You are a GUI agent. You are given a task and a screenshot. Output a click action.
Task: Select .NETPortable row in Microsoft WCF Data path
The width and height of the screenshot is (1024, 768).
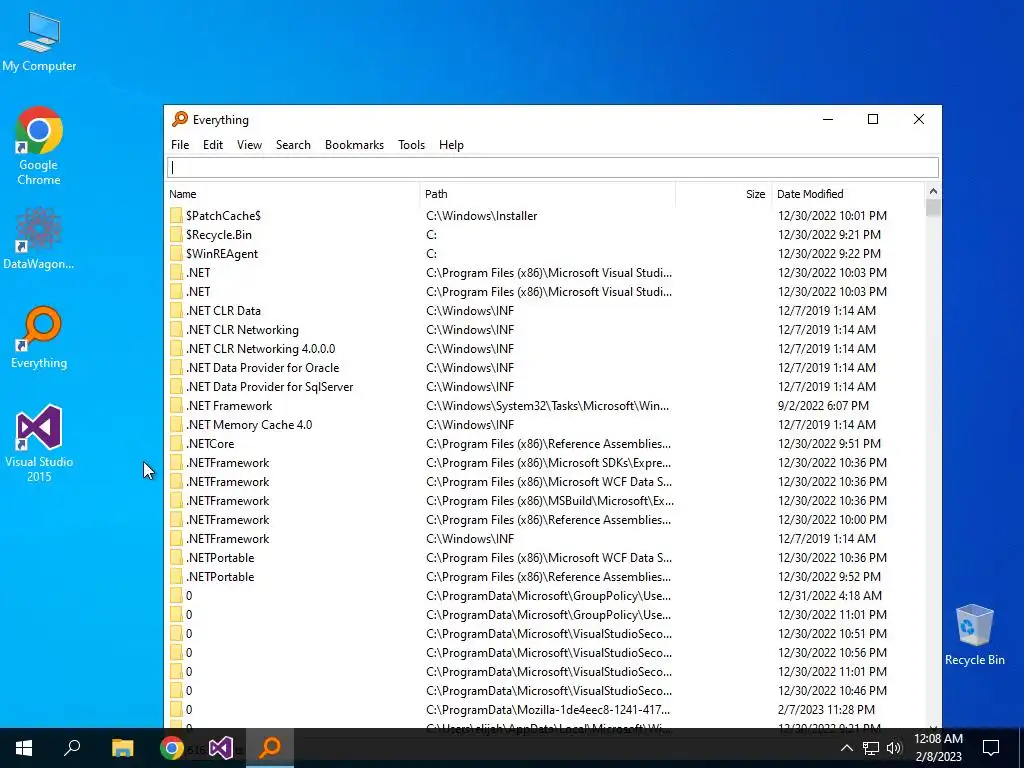click(545, 558)
